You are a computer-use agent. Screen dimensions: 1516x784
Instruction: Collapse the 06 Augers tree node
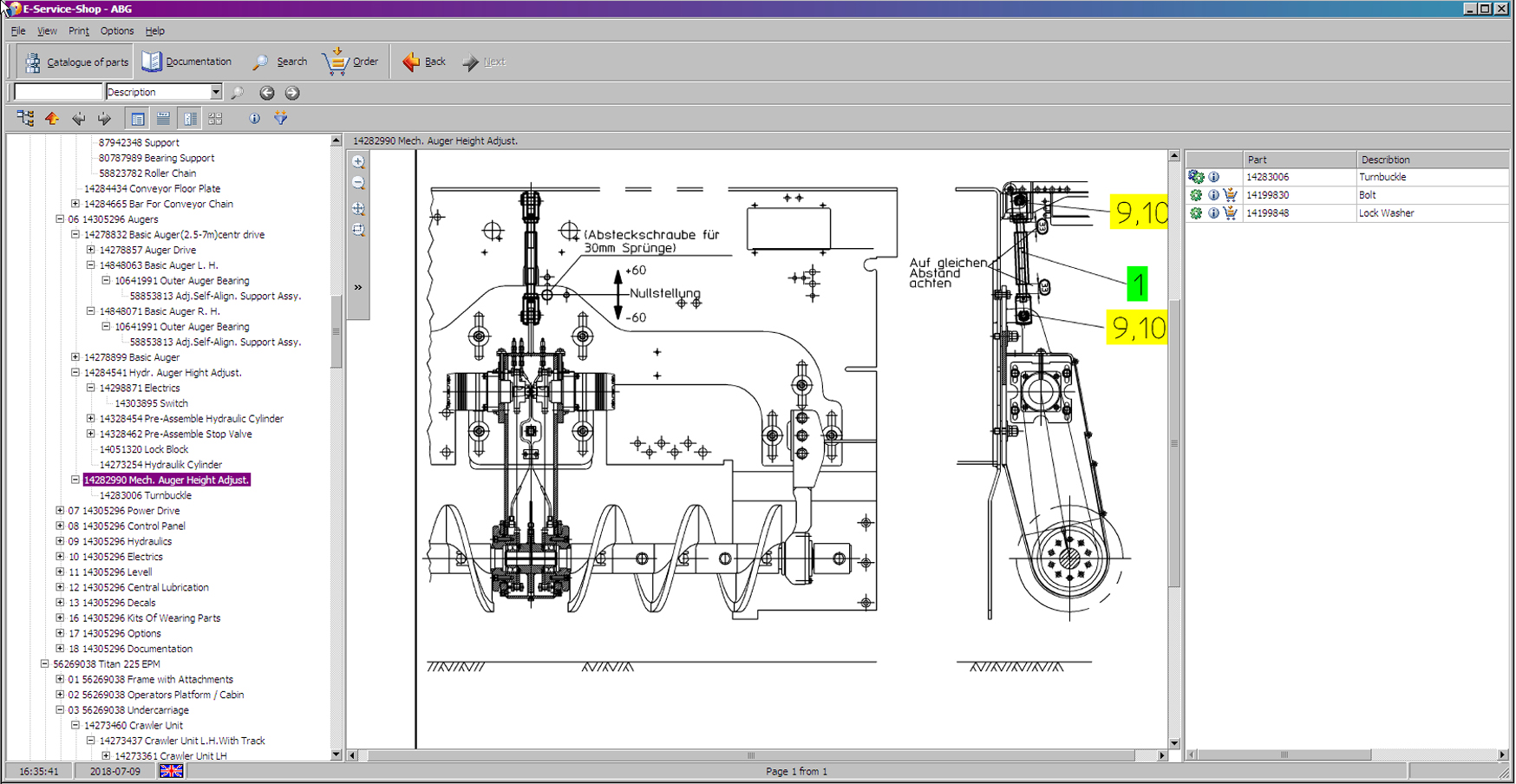tap(60, 219)
